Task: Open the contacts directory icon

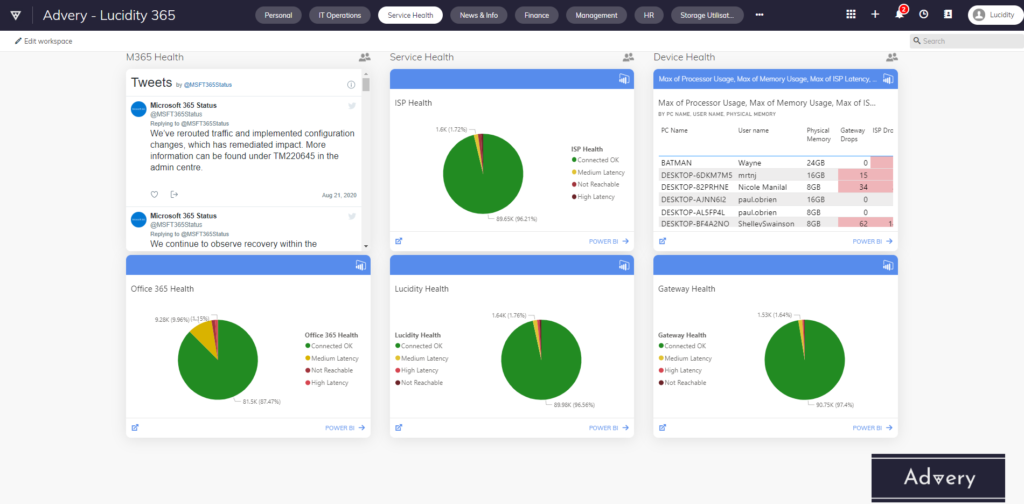Action: tap(948, 14)
